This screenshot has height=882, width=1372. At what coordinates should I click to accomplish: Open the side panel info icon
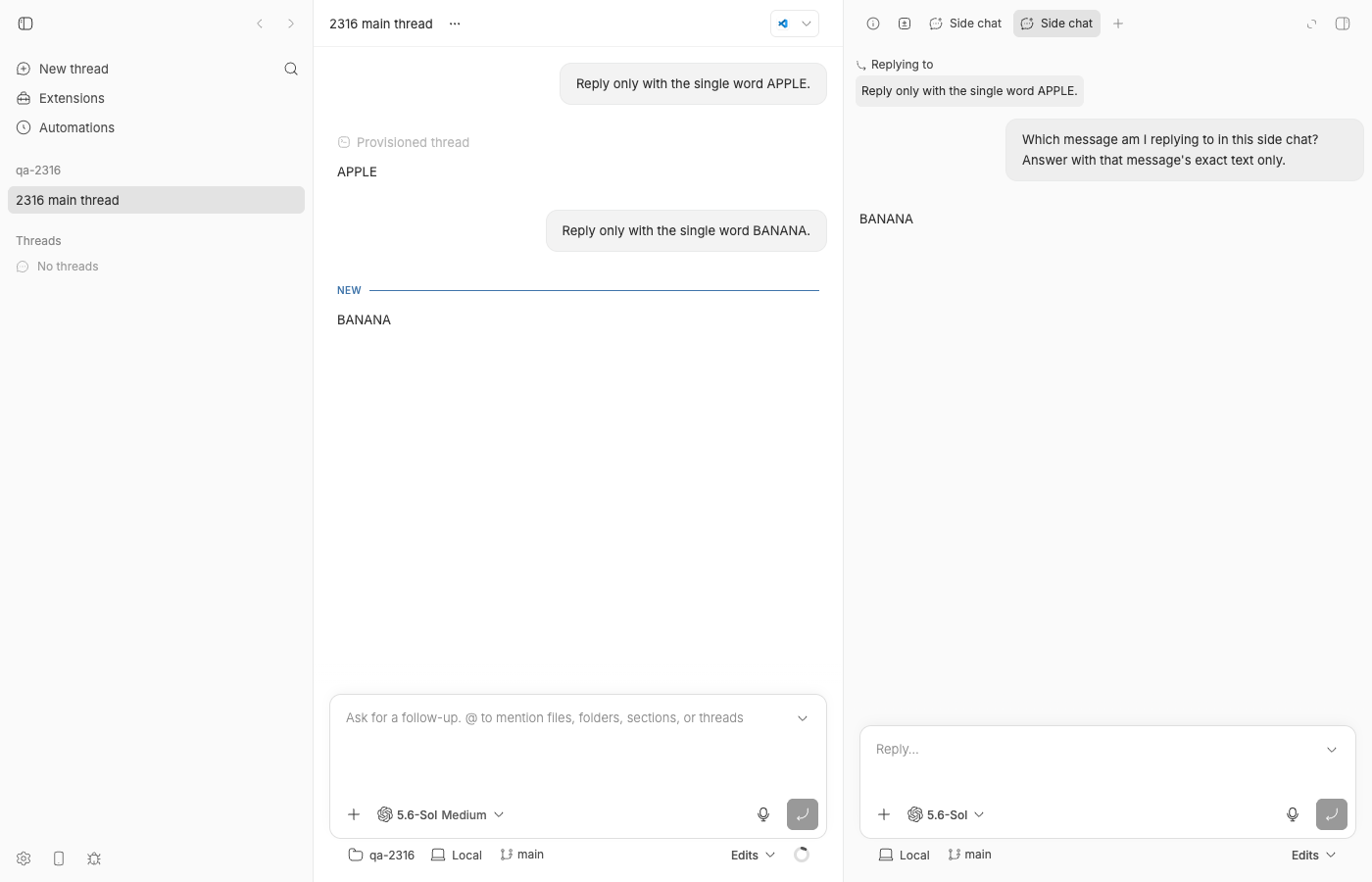(x=873, y=24)
